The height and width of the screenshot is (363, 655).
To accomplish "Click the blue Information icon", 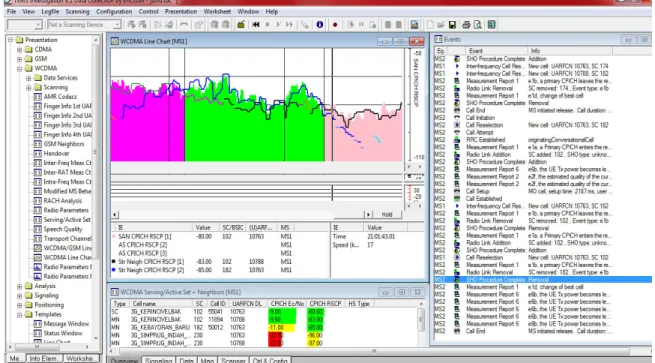I will [x=320, y=25].
